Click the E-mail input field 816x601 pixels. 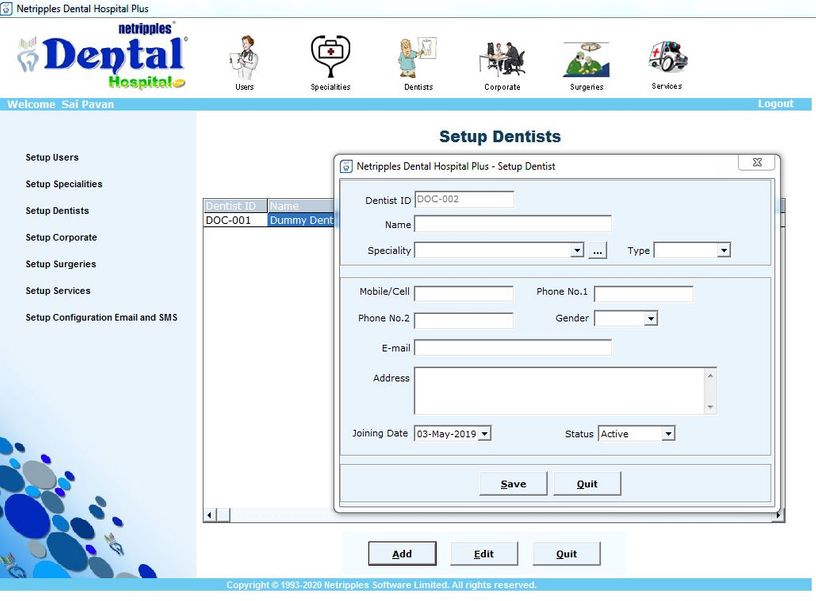[x=513, y=348]
